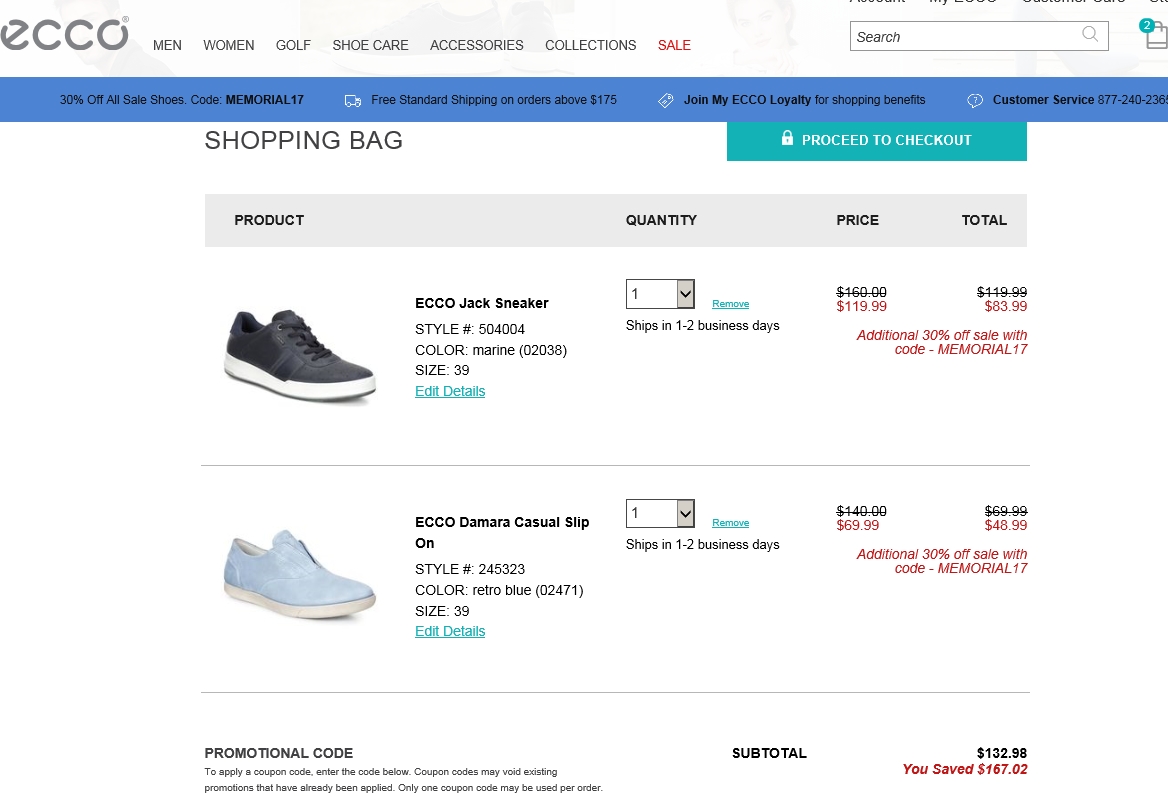Open the COLLECTIONS menu

pyautogui.click(x=590, y=45)
